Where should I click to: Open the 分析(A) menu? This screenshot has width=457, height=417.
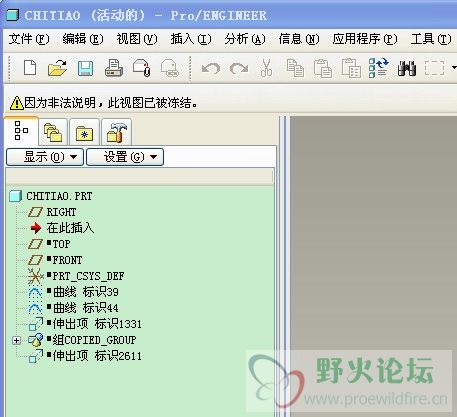pyautogui.click(x=245, y=39)
